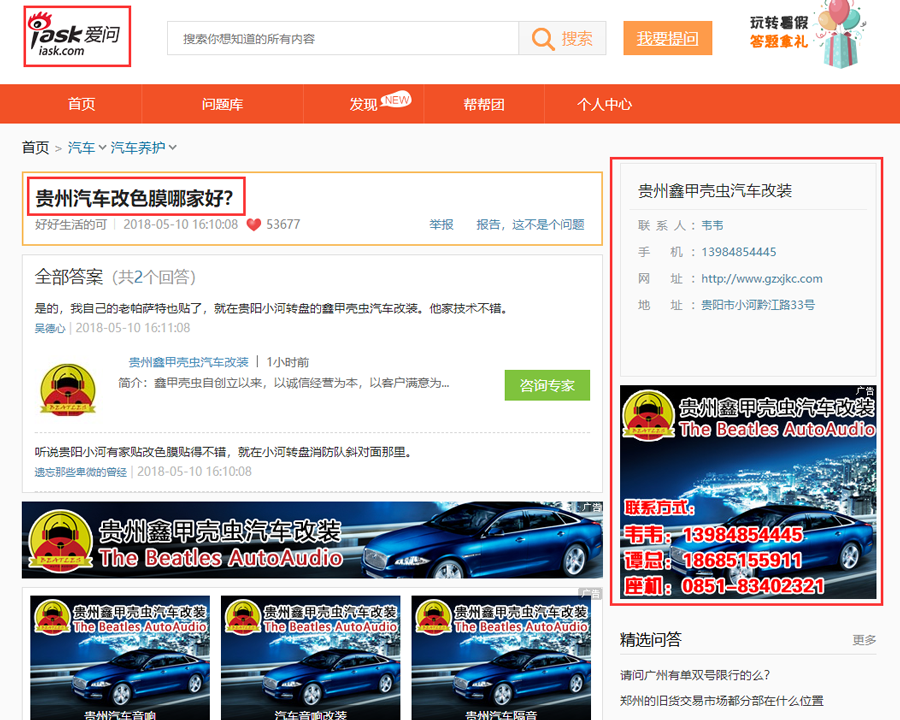Click 更多 next to 精选问答
Viewport: 900px width, 720px height.
tap(864, 640)
